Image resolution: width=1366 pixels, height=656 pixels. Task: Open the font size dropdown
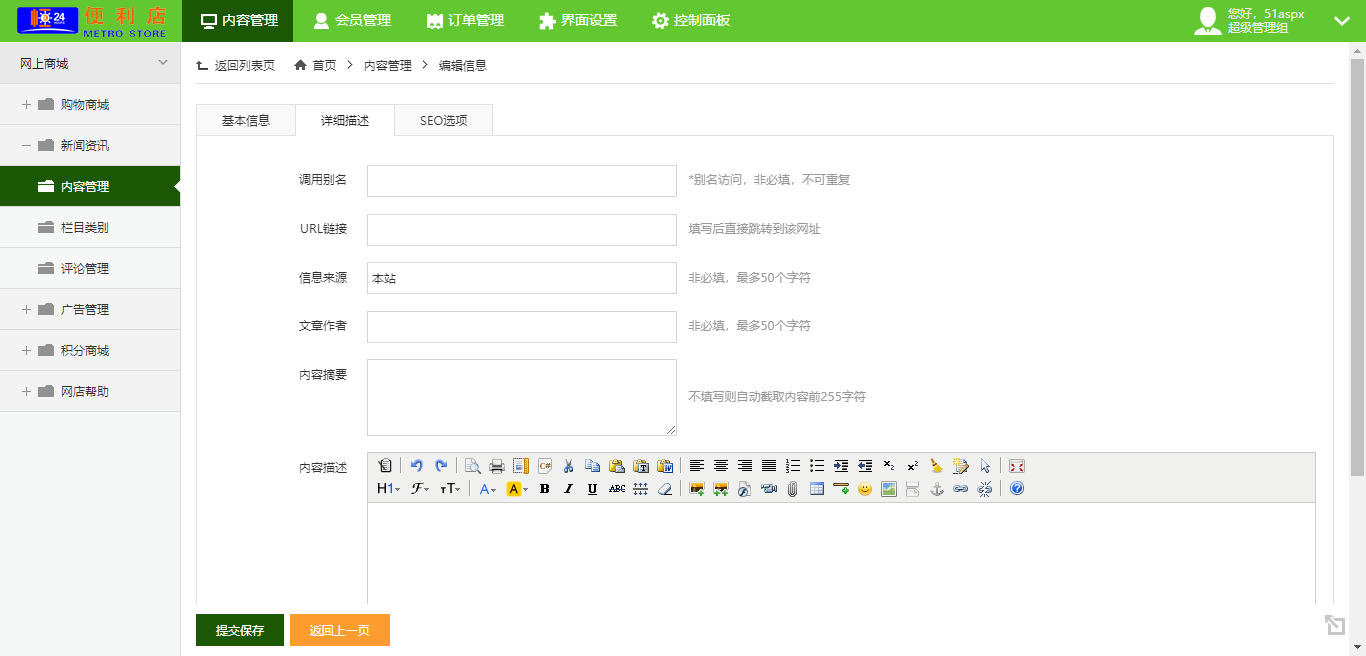[x=450, y=489]
